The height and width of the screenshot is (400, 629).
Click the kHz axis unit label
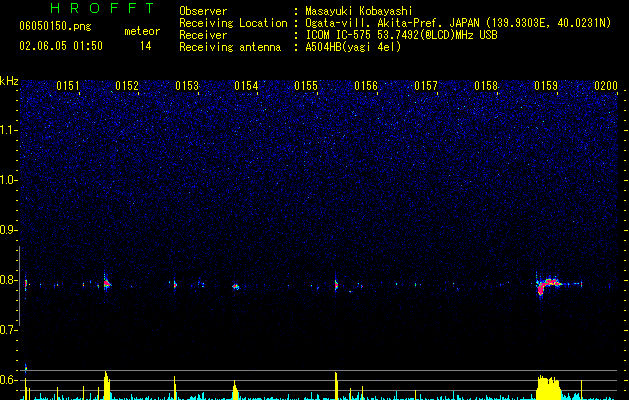click(9, 81)
